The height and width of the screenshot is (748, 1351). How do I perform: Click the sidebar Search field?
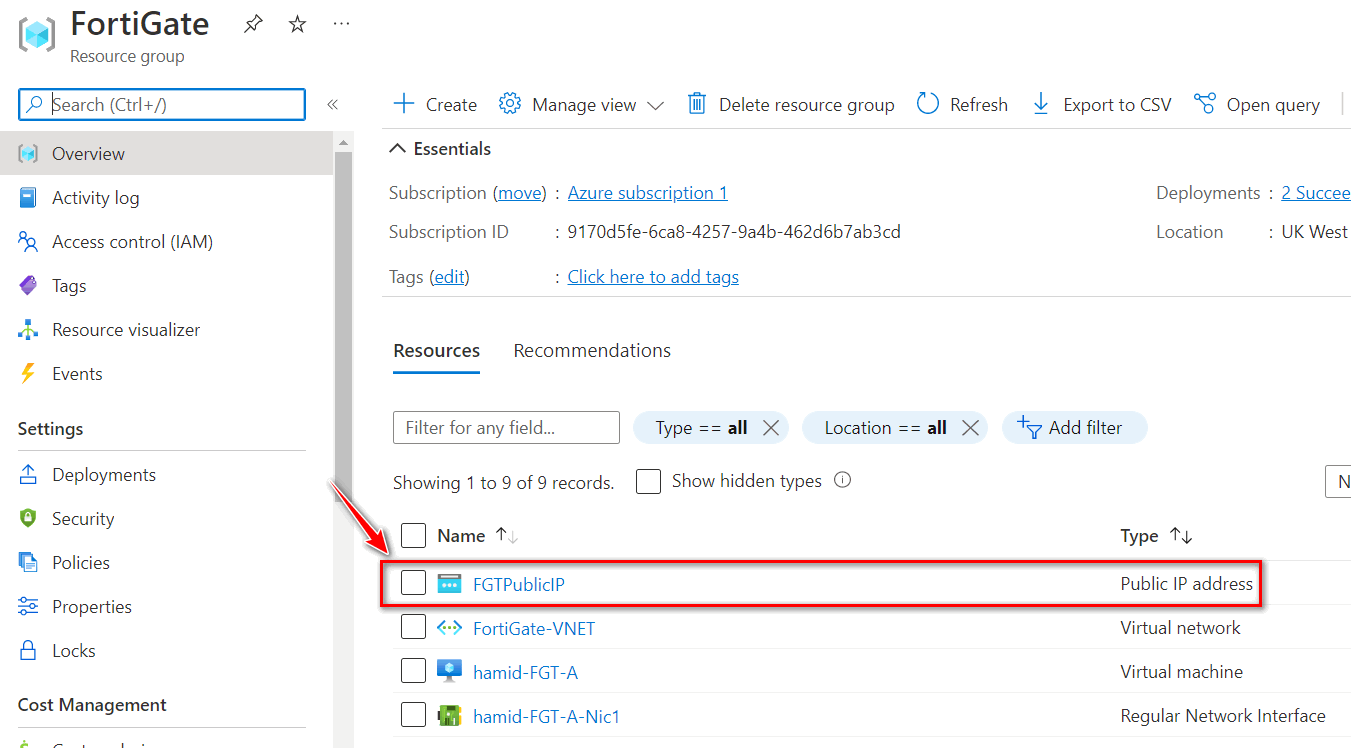point(162,105)
